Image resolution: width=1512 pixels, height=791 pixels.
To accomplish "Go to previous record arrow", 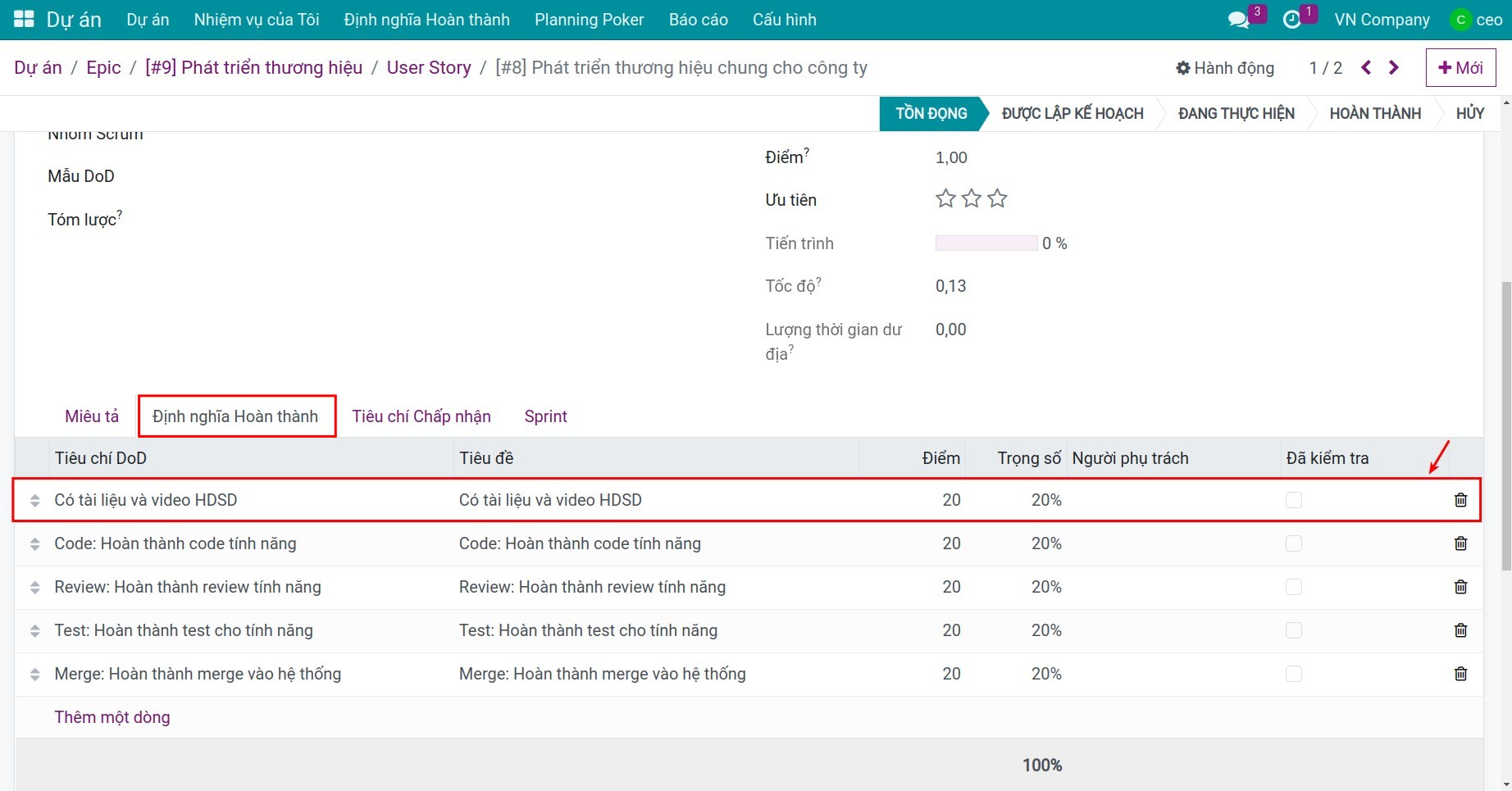I will coord(1366,68).
